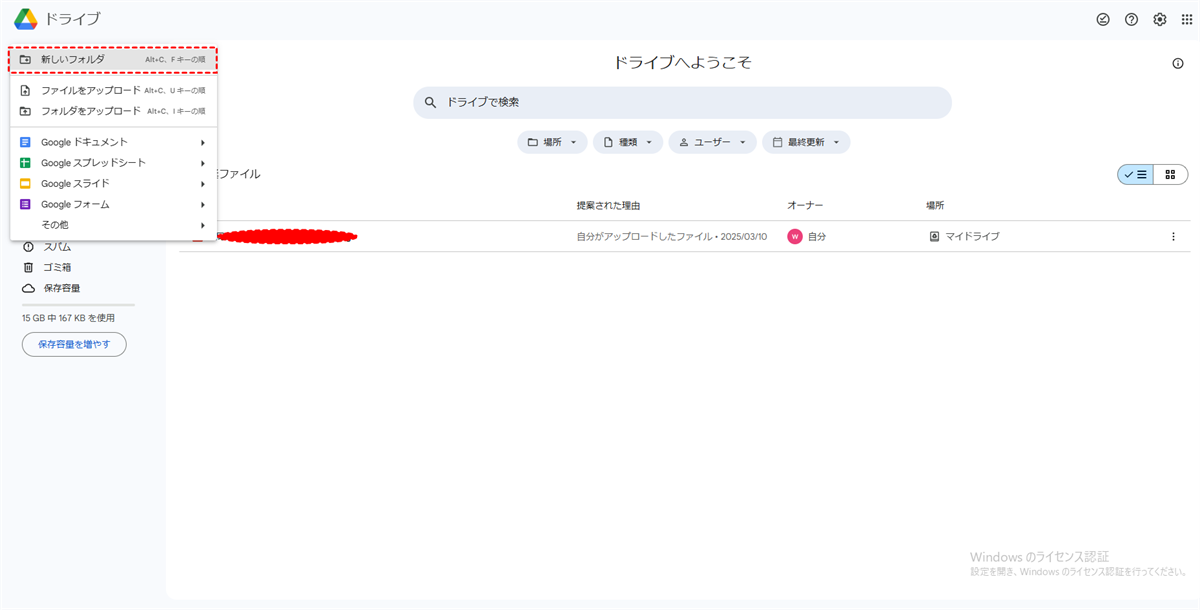The width and height of the screenshot is (1200, 610).
Task: Open the settings gear icon
Action: coord(1159,19)
